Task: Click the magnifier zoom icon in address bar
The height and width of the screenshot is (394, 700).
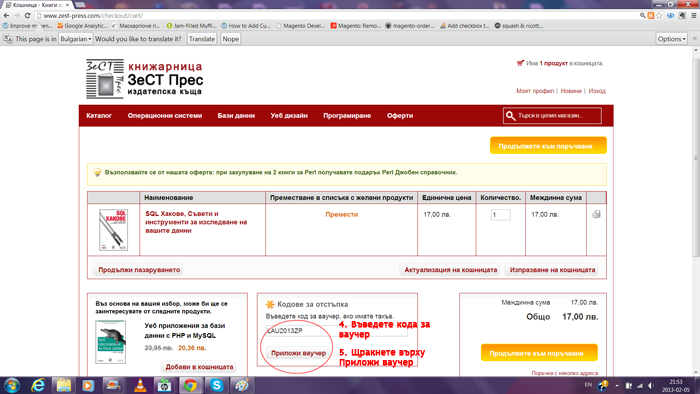Action: point(643,15)
